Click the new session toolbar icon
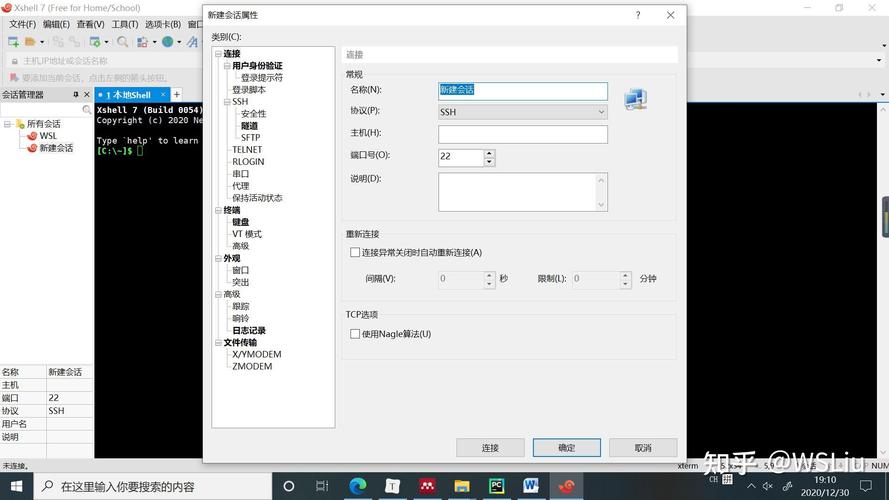 pos(13,41)
